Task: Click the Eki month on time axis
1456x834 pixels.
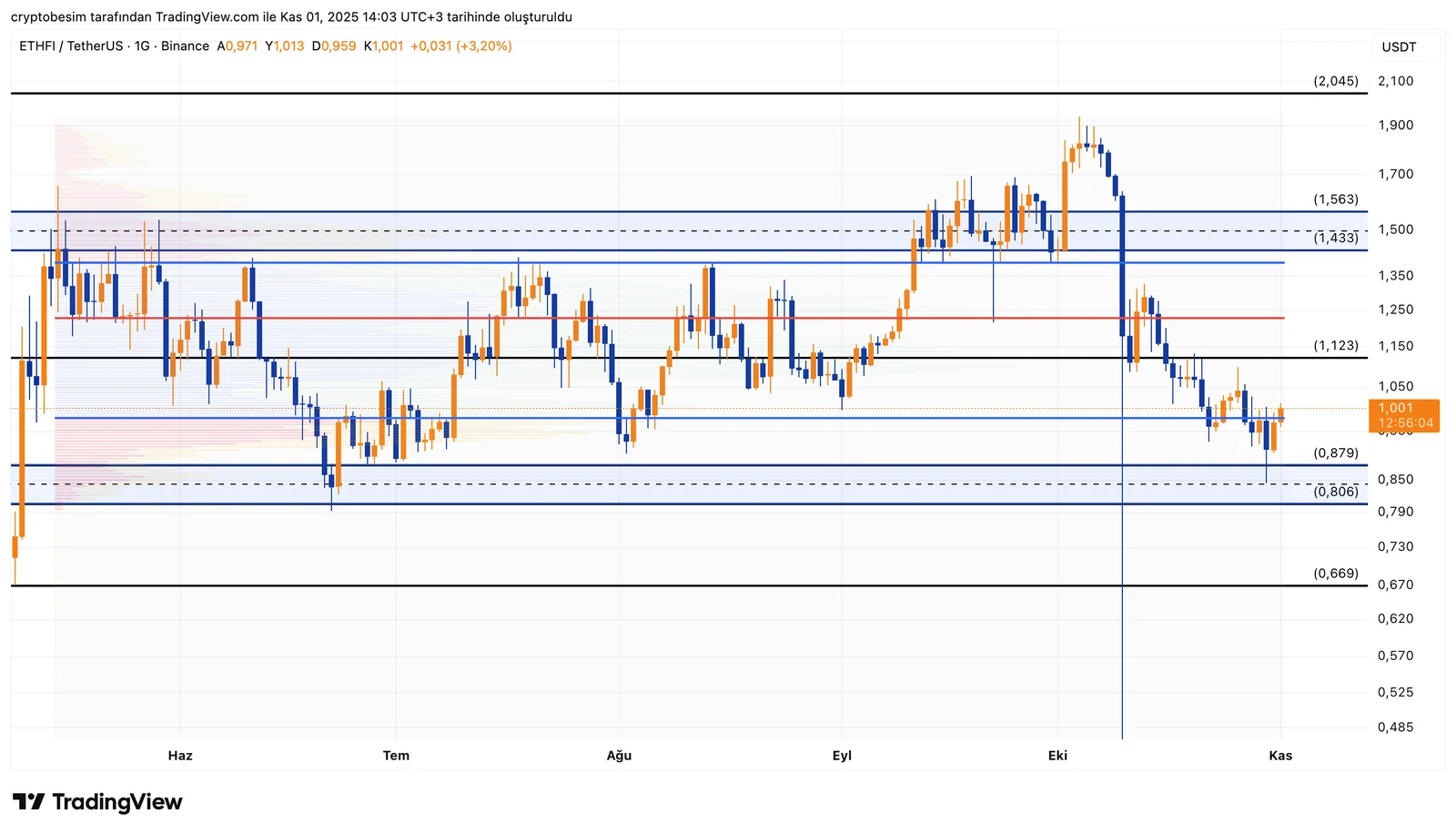Action: (1057, 756)
